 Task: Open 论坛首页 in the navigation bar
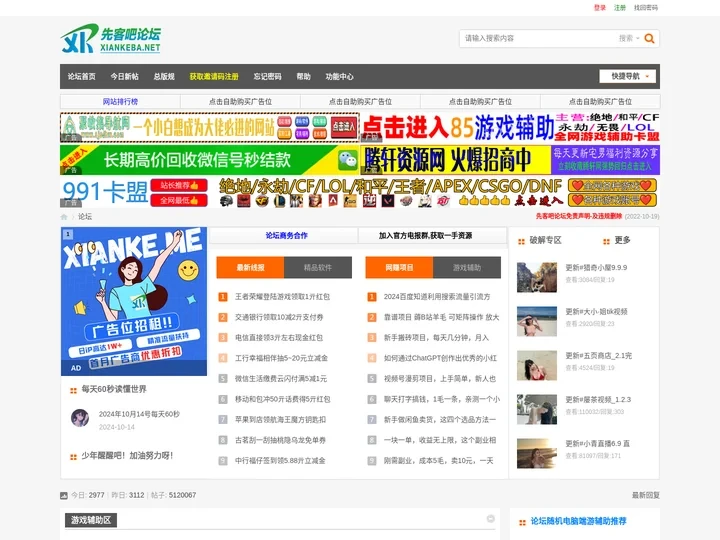[x=82, y=77]
